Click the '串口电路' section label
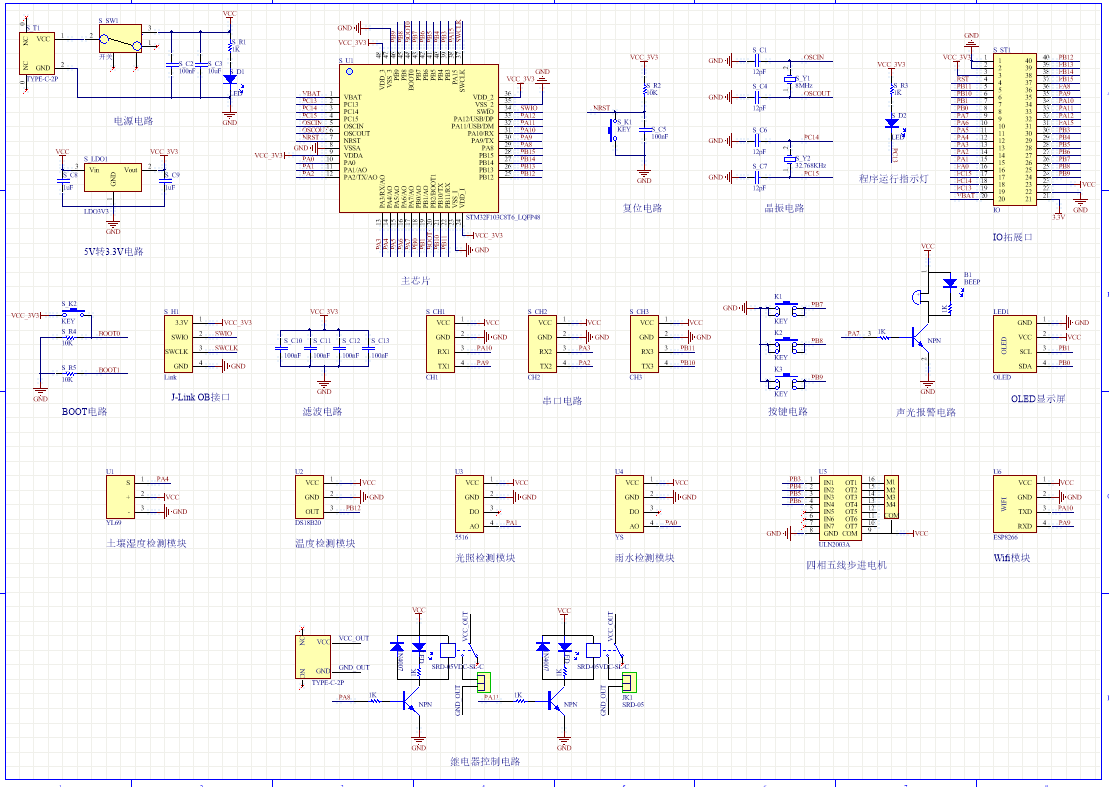 click(562, 401)
